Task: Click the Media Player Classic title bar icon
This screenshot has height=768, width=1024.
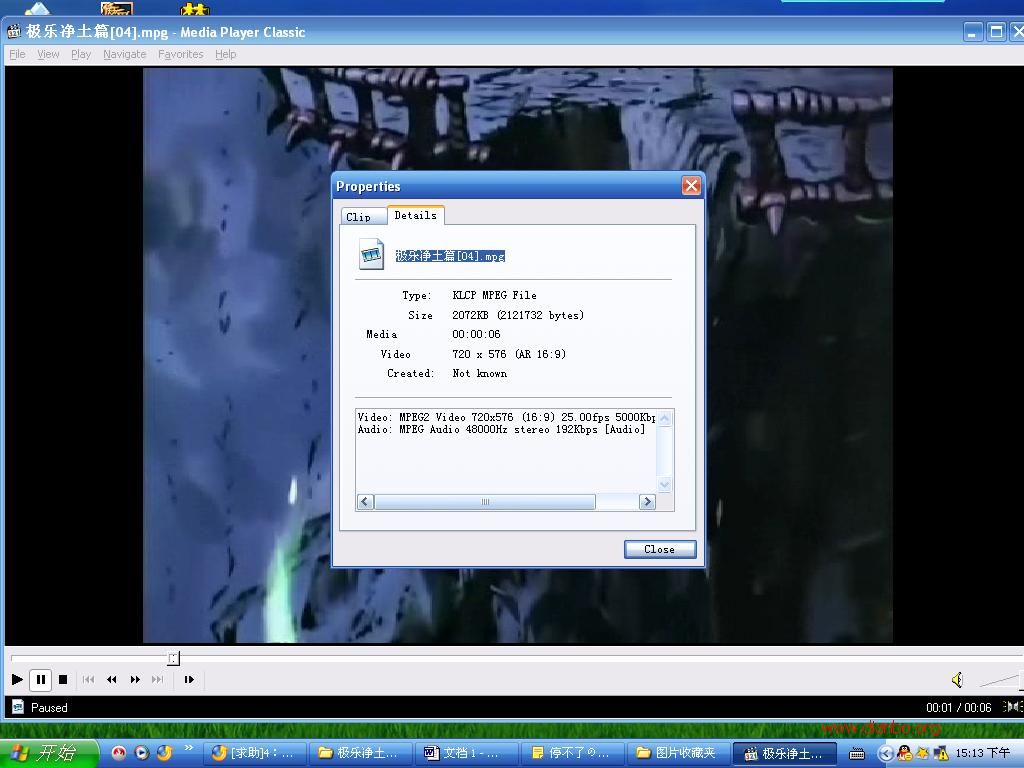Action: [14, 31]
